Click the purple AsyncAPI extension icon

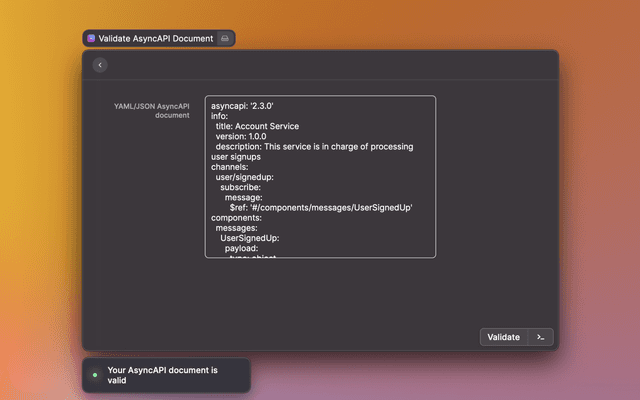click(91, 38)
